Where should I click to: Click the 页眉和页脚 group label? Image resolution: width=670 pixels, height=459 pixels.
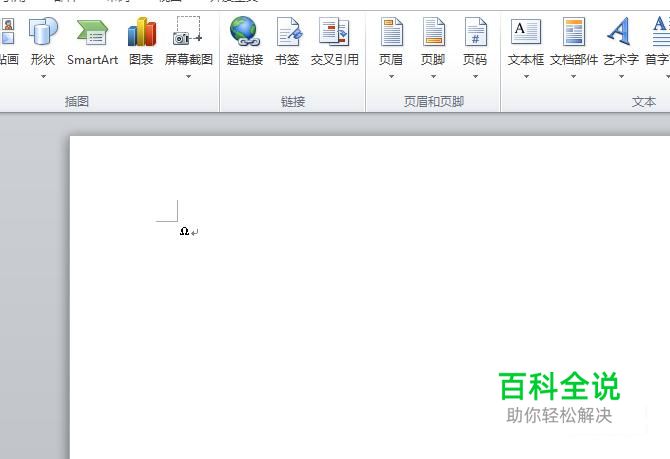[x=434, y=102]
